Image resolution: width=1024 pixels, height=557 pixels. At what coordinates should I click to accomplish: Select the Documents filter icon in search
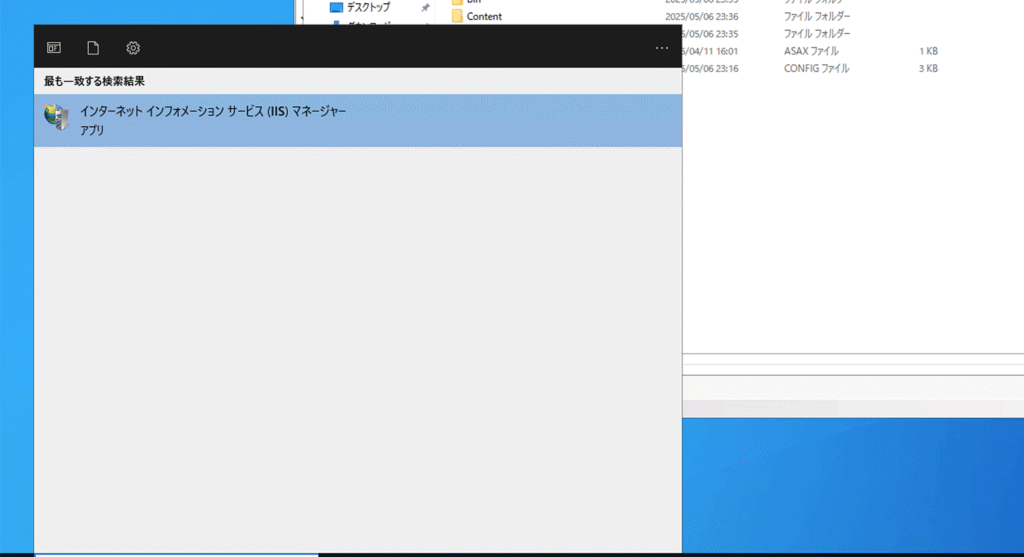coord(93,48)
